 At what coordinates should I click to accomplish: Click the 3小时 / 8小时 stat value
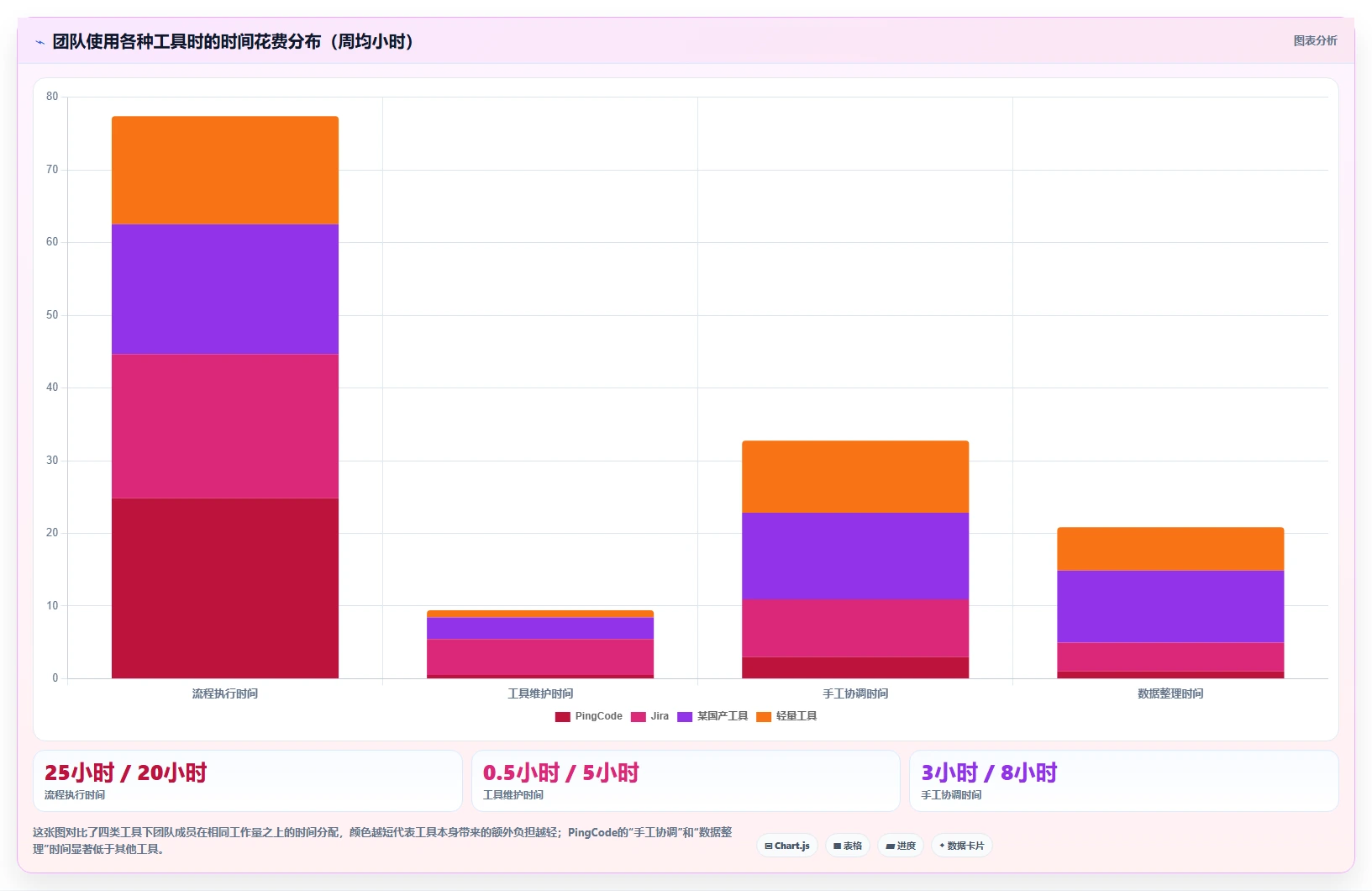click(x=989, y=772)
